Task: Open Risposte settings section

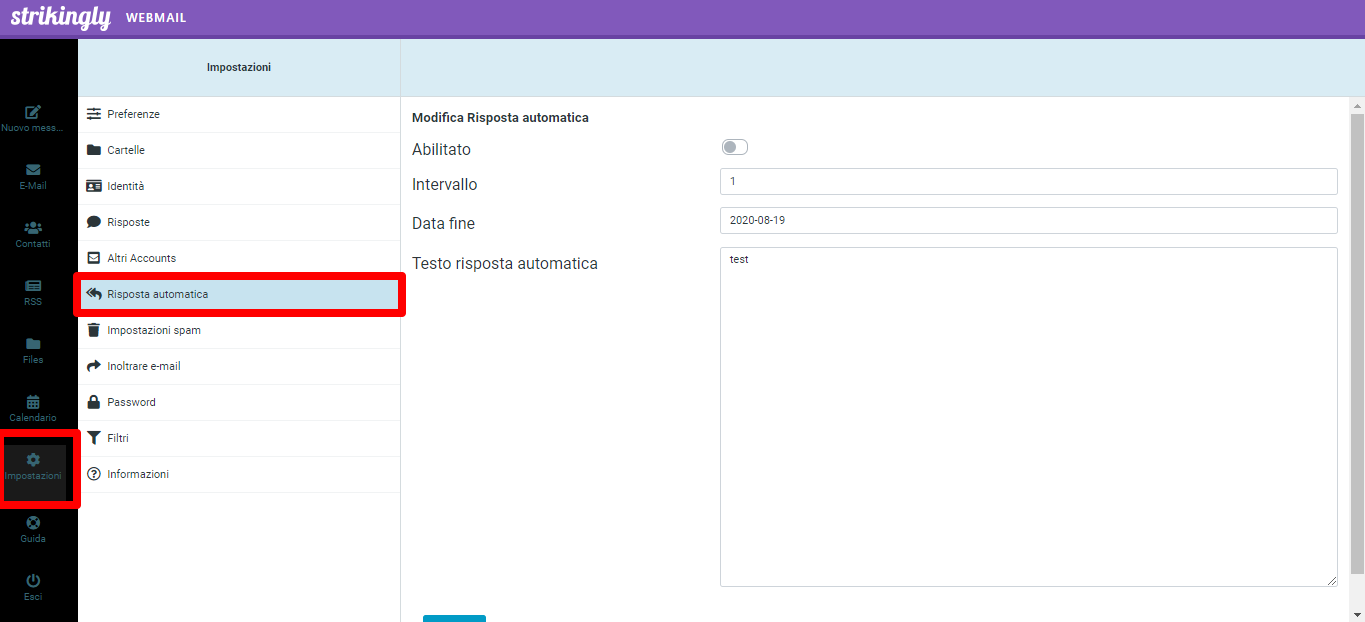Action: [239, 222]
